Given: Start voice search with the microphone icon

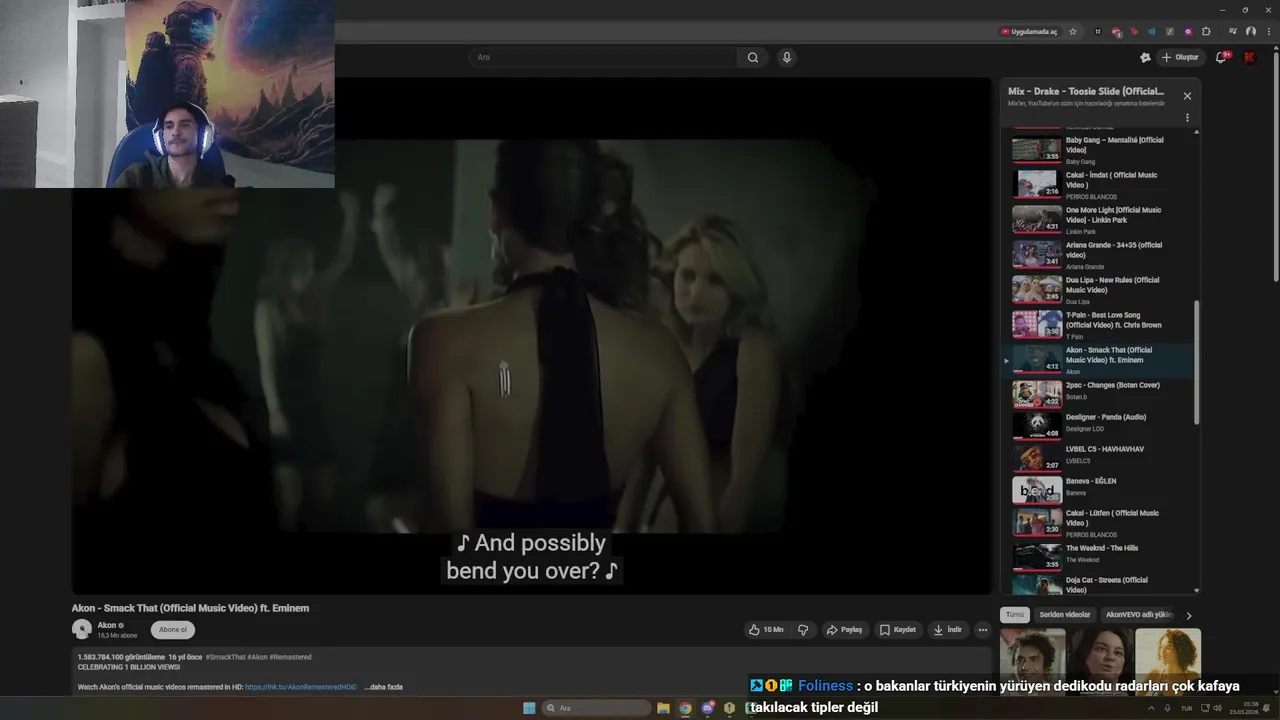Looking at the screenshot, I should click(787, 57).
